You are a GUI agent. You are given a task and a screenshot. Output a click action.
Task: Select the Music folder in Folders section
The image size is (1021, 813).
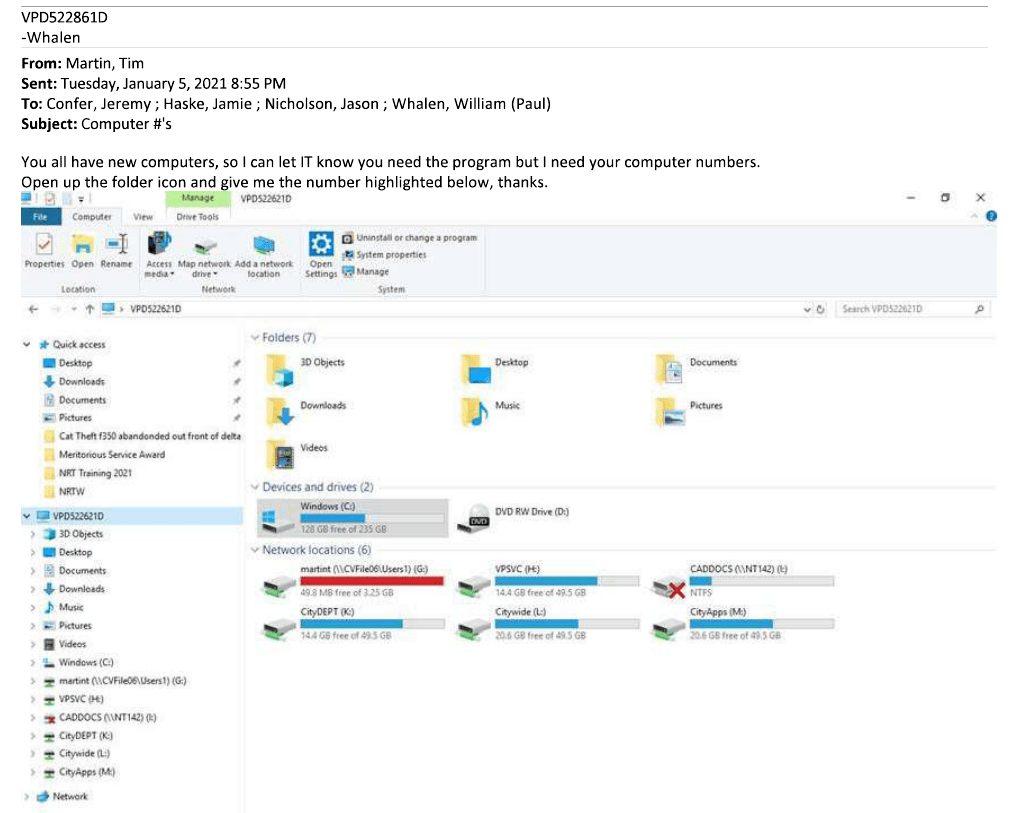click(x=475, y=412)
